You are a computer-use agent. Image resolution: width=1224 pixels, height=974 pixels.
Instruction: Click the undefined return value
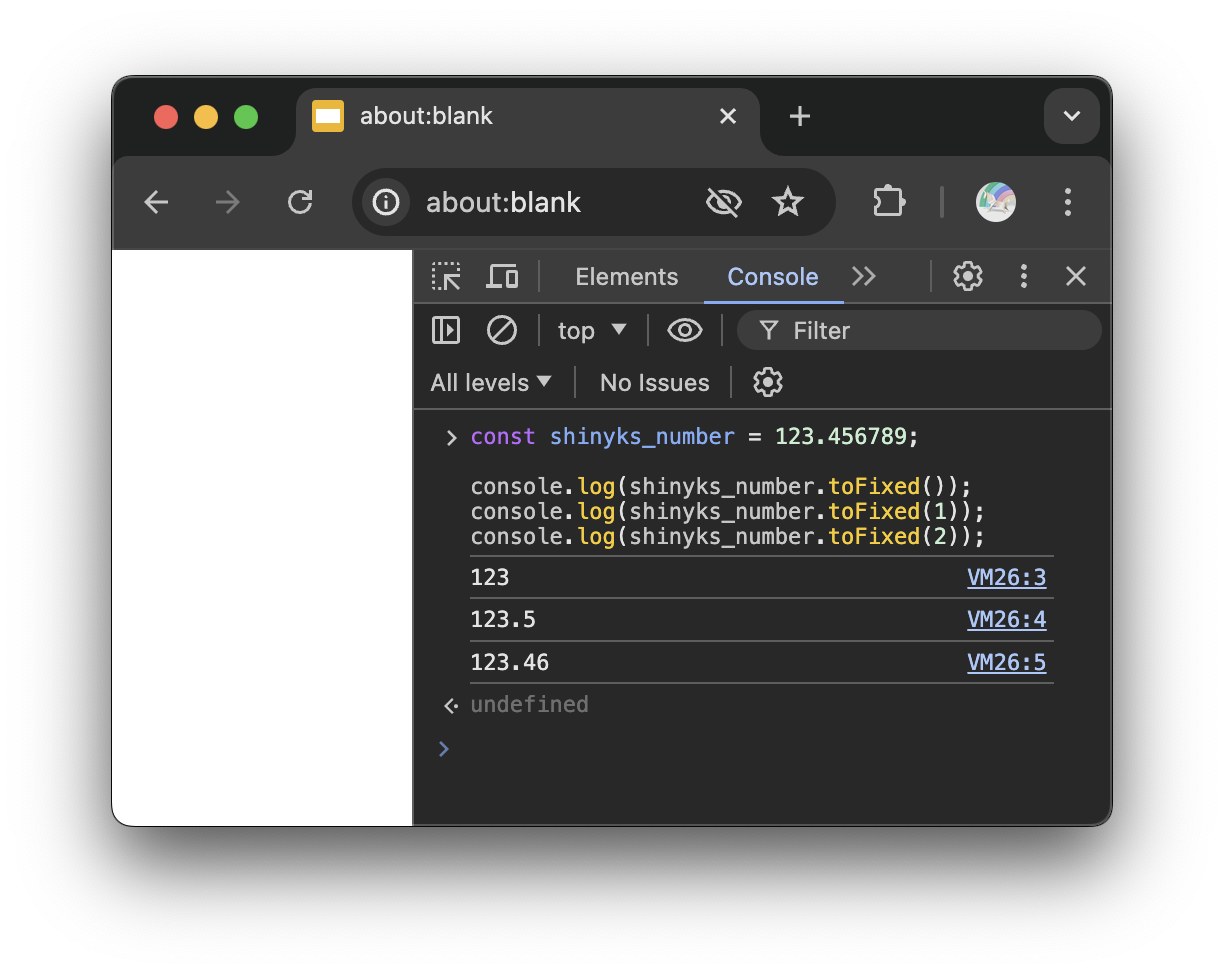click(x=529, y=704)
